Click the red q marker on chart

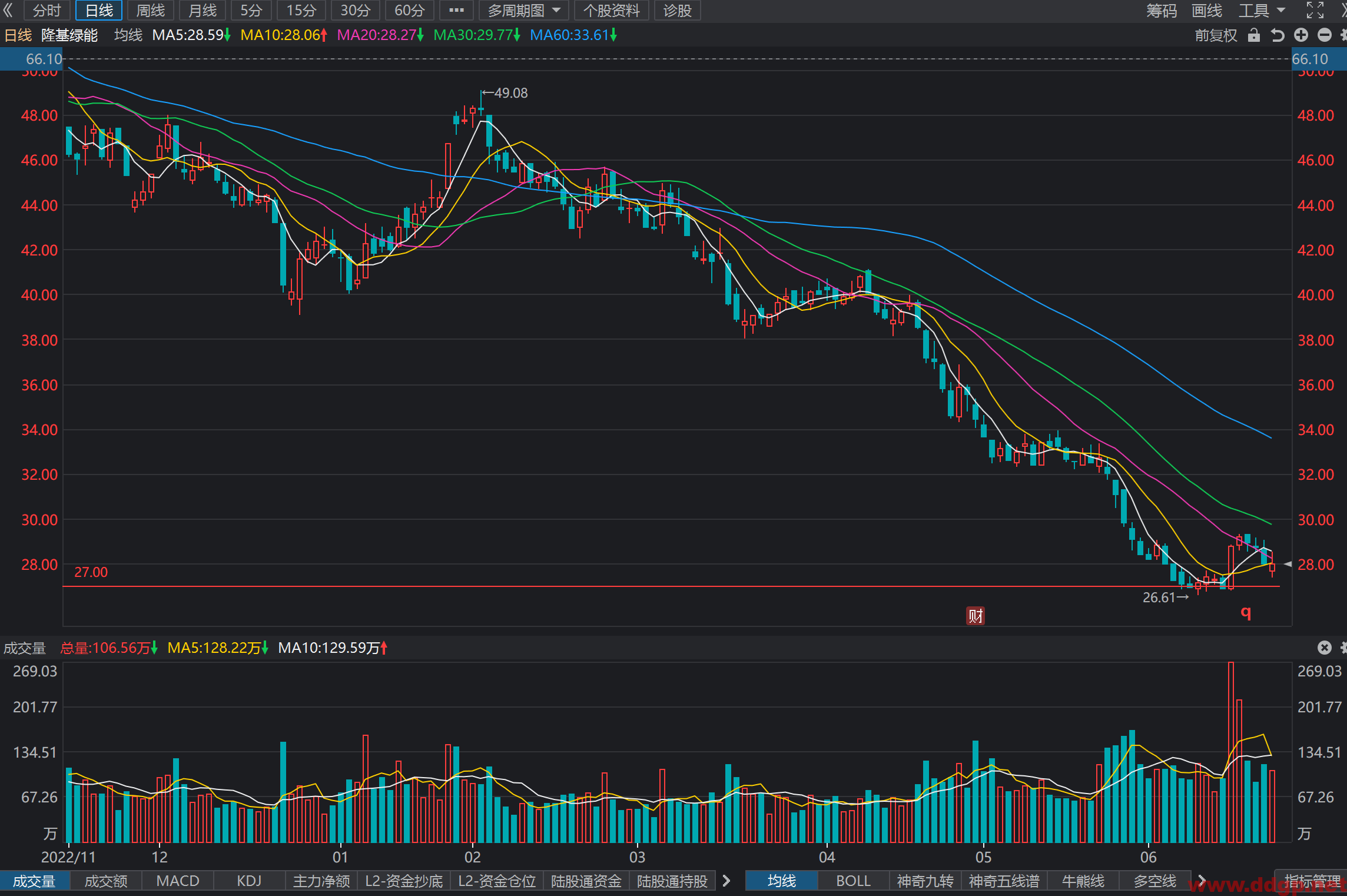coord(1246,612)
